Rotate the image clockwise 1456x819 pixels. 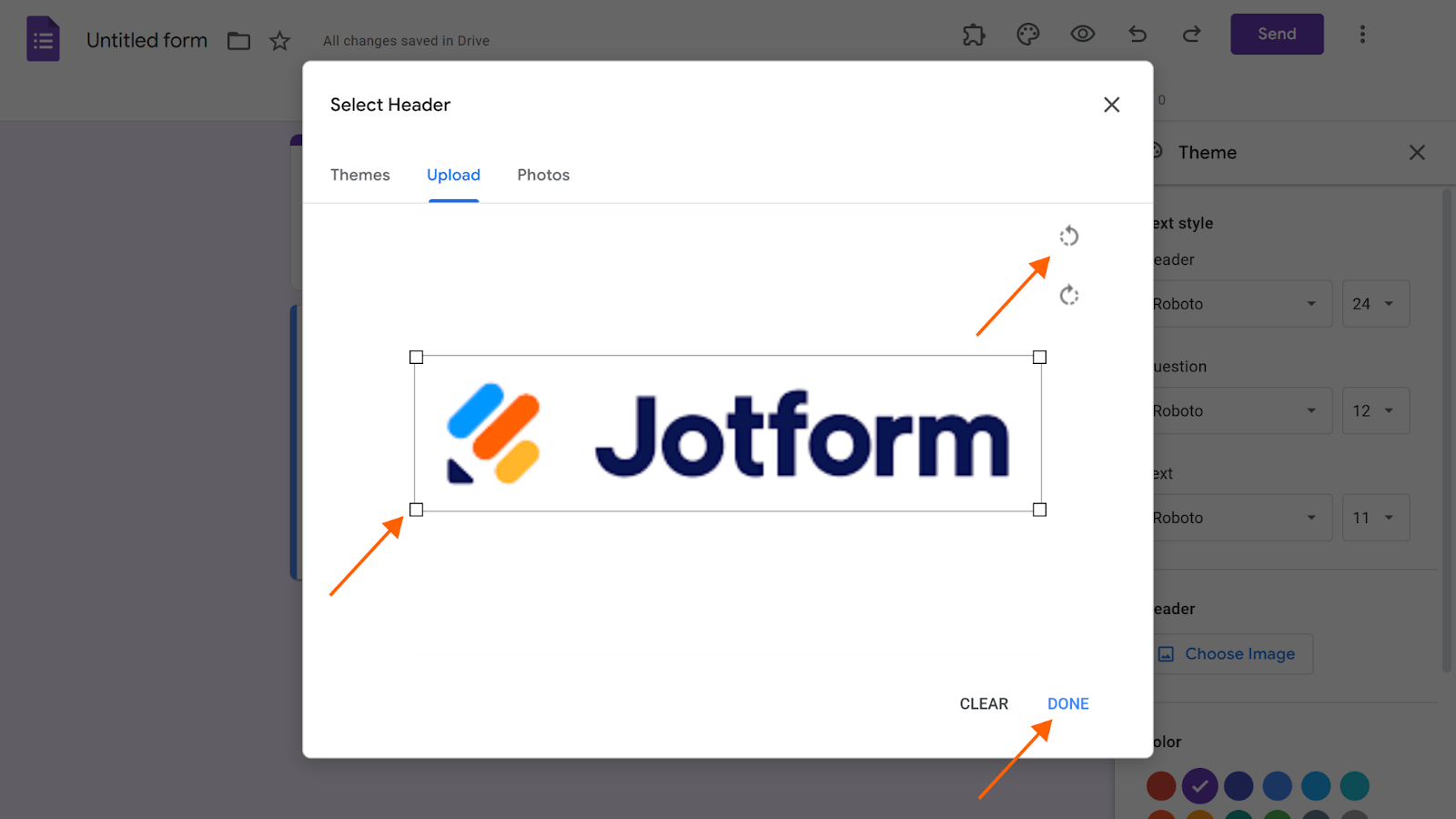(x=1069, y=295)
